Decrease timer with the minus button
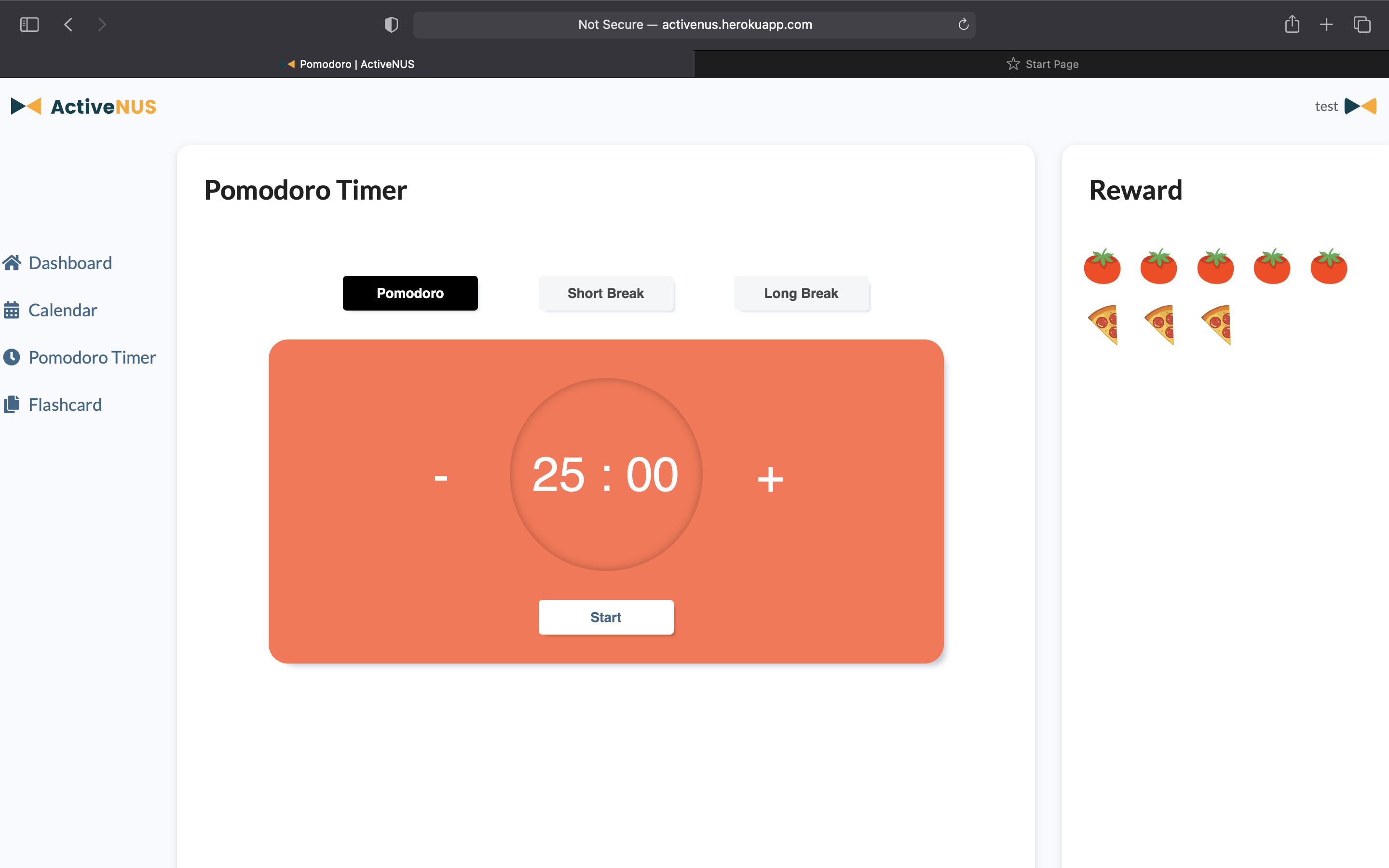Image resolution: width=1389 pixels, height=868 pixels. (x=441, y=477)
